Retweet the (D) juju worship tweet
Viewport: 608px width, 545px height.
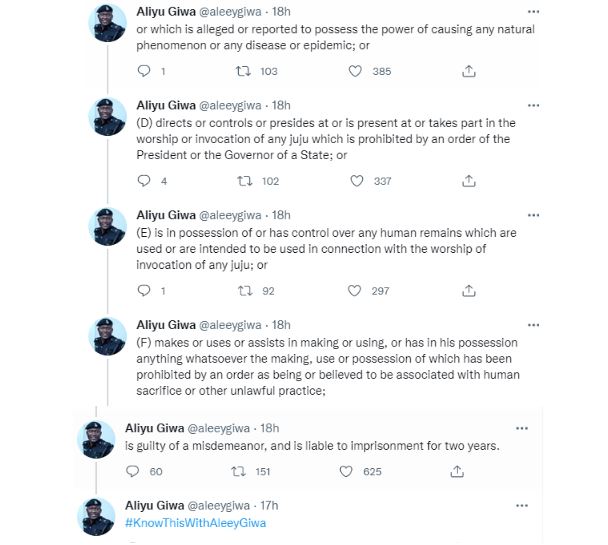click(241, 181)
